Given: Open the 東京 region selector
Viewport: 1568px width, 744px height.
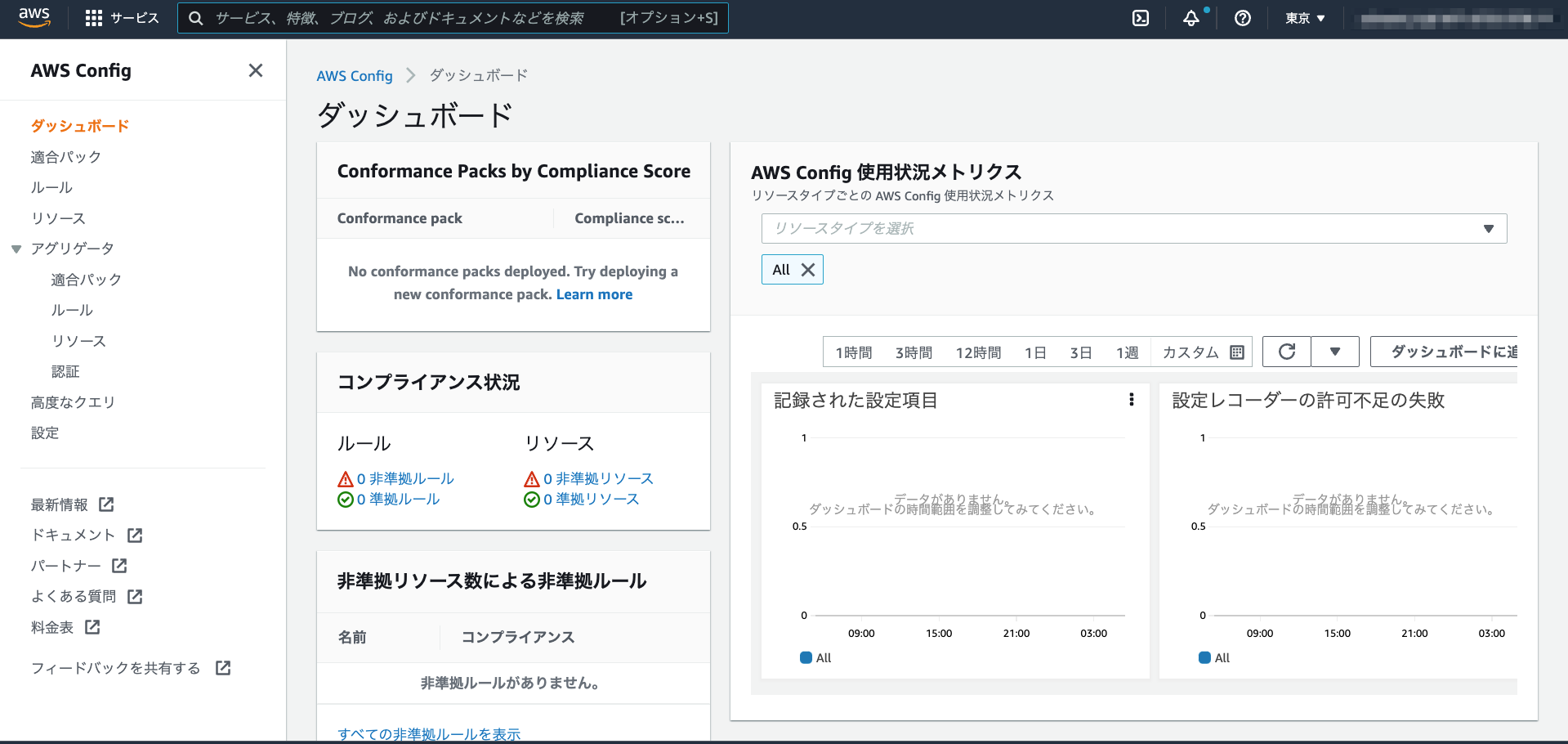Looking at the screenshot, I should 1304,18.
